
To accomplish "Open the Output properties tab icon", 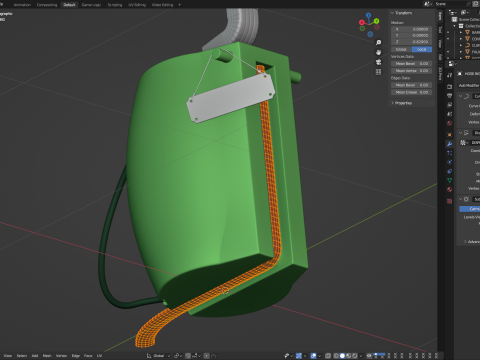I will click(450, 96).
